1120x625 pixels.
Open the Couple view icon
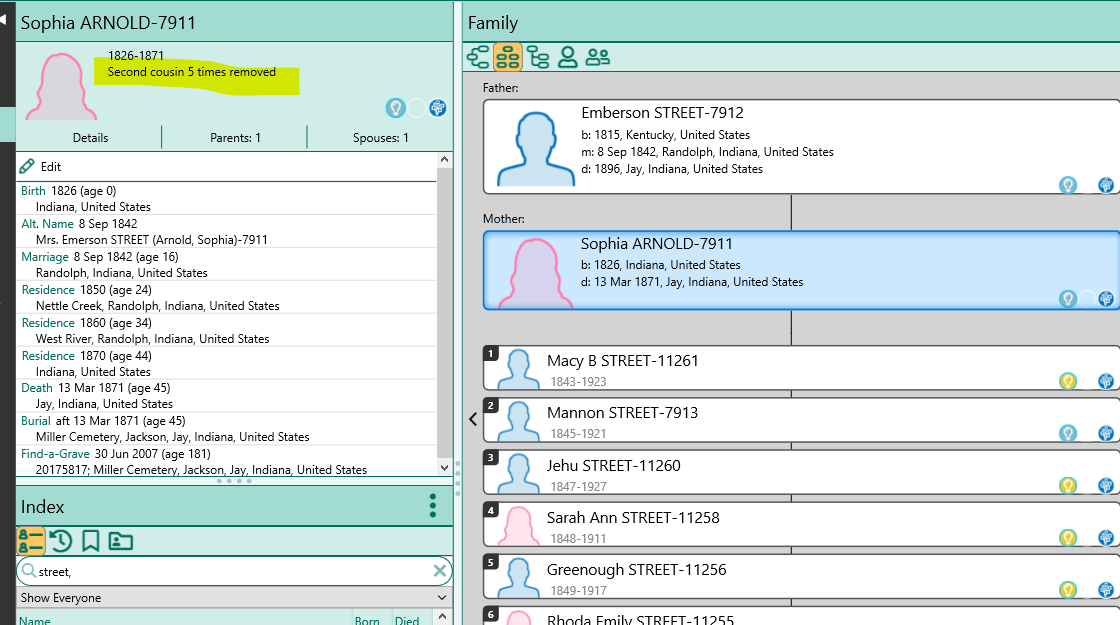598,57
